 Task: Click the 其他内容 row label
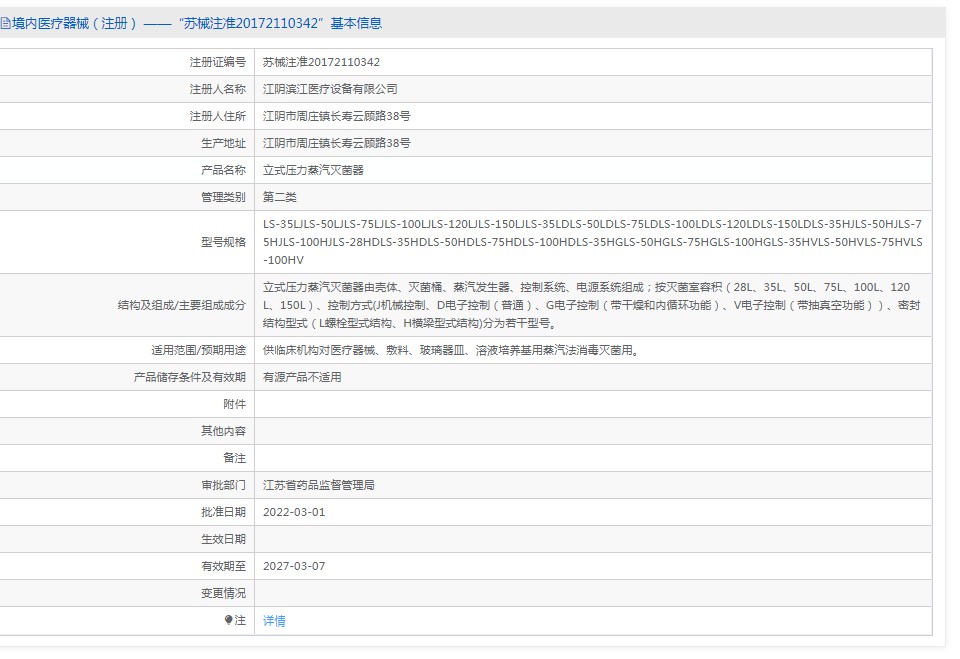coord(223,431)
